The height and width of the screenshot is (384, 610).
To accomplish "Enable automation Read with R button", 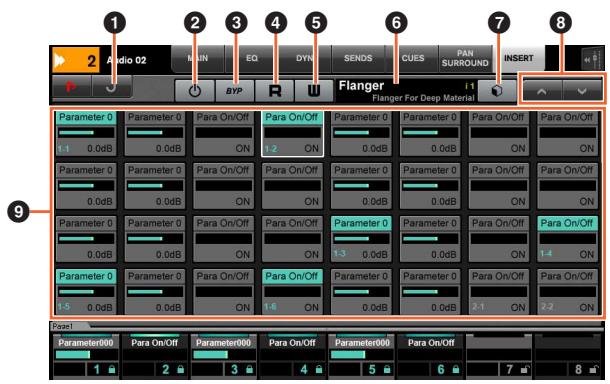I will coord(275,91).
